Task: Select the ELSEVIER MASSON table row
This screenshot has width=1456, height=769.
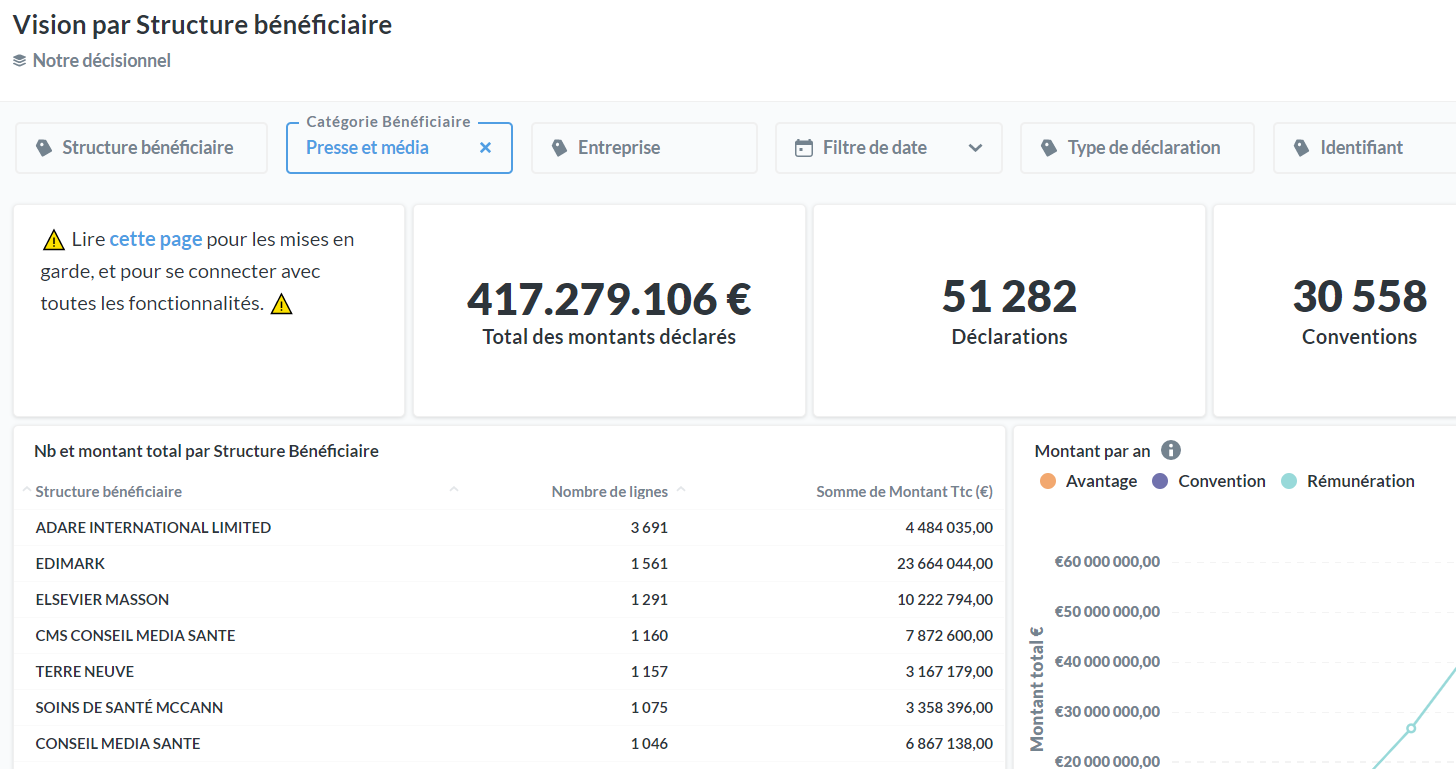Action: tap(102, 600)
